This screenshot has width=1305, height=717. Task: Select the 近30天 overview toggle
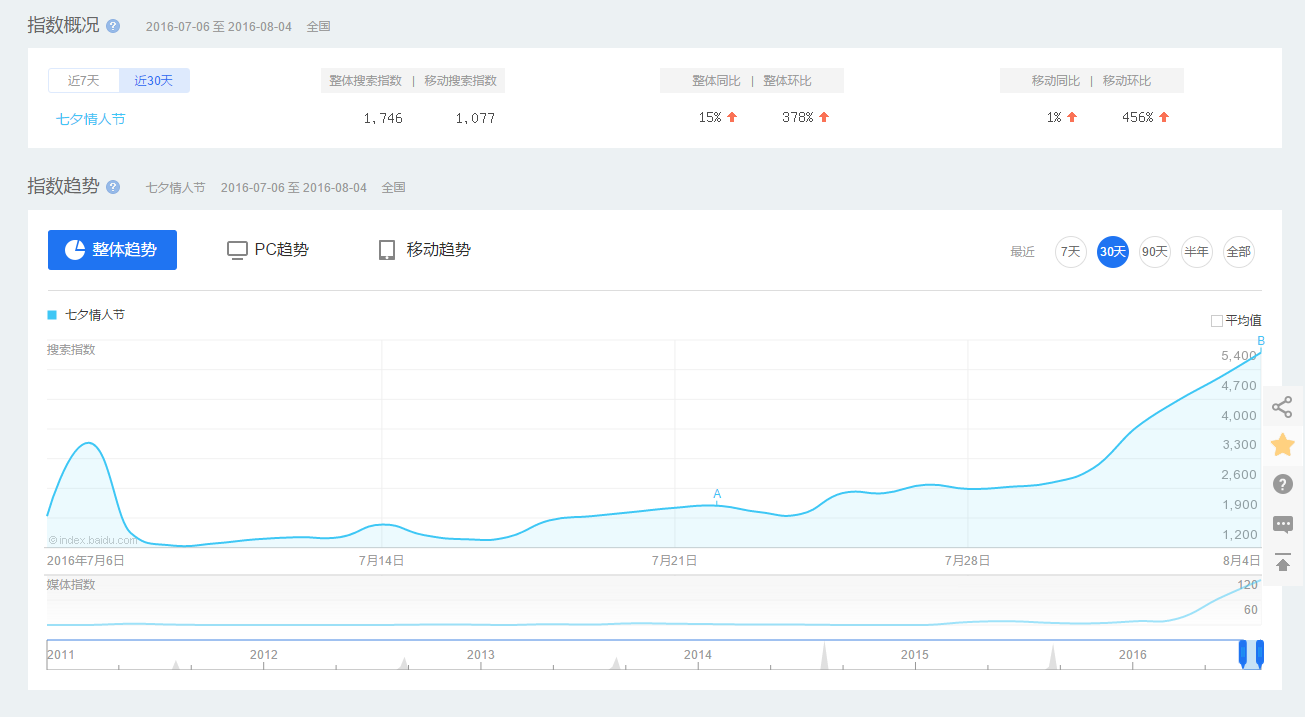click(x=154, y=81)
